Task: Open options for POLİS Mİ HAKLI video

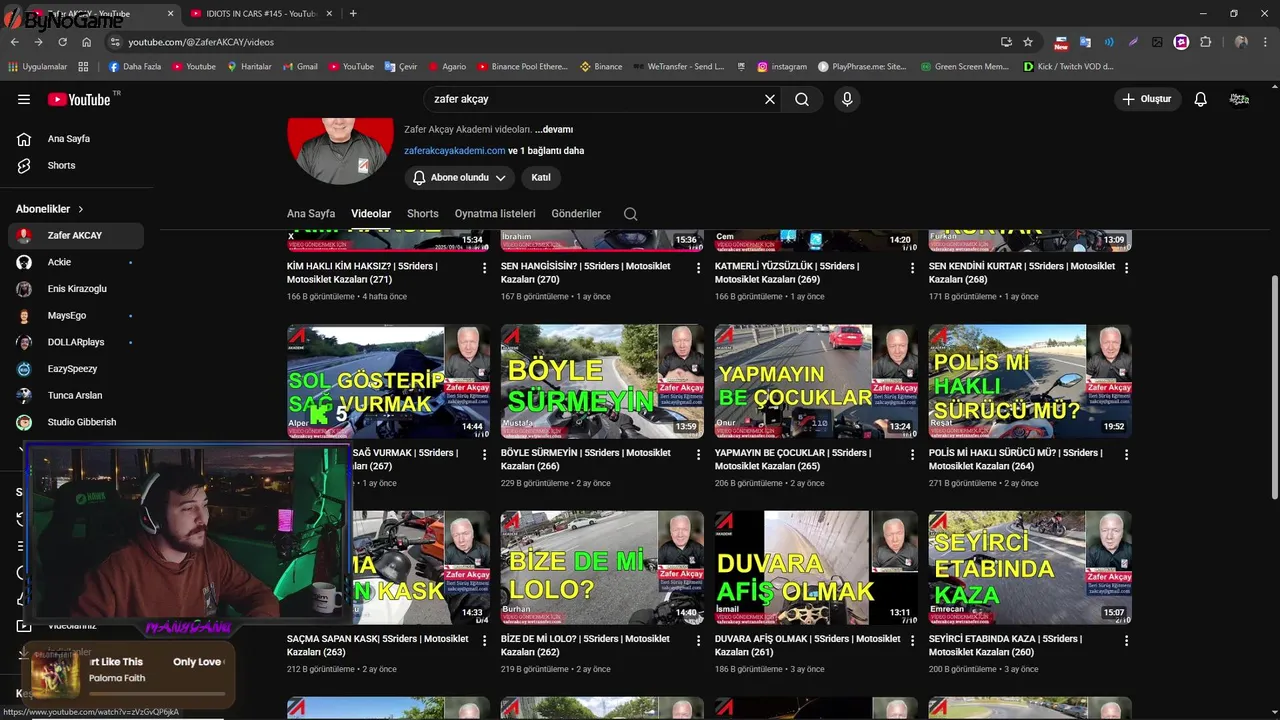Action: click(1127, 454)
